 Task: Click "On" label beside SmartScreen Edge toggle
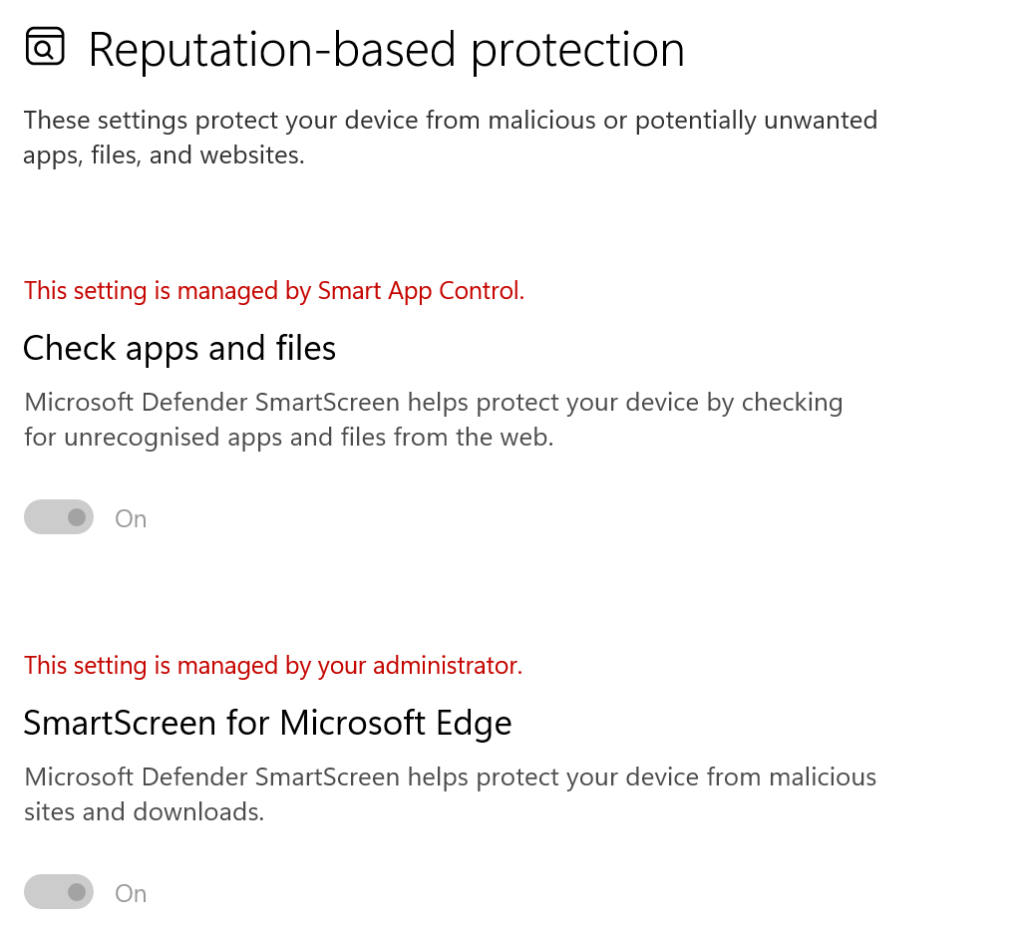coord(131,893)
